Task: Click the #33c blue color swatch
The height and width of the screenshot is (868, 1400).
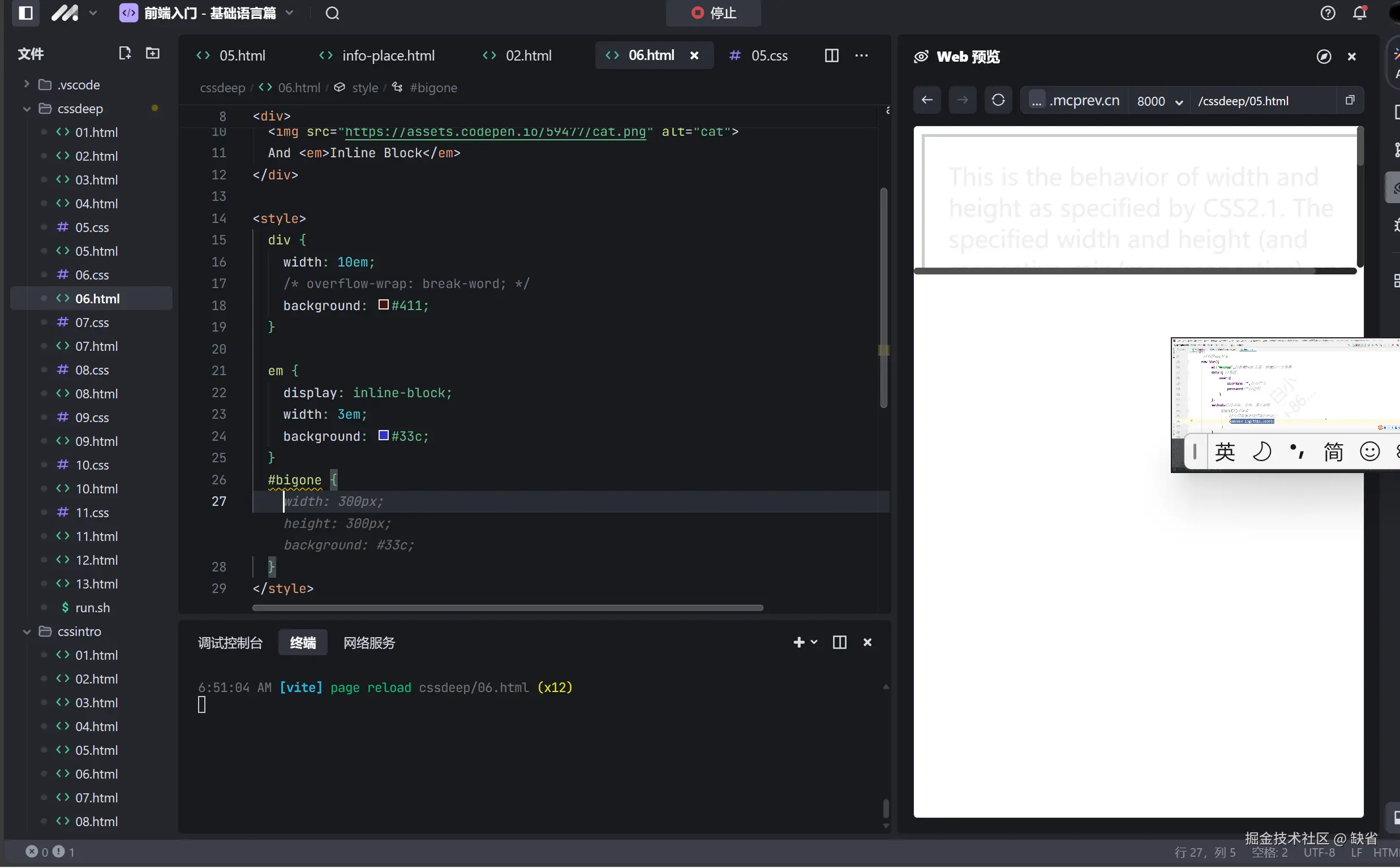Action: [x=384, y=436]
